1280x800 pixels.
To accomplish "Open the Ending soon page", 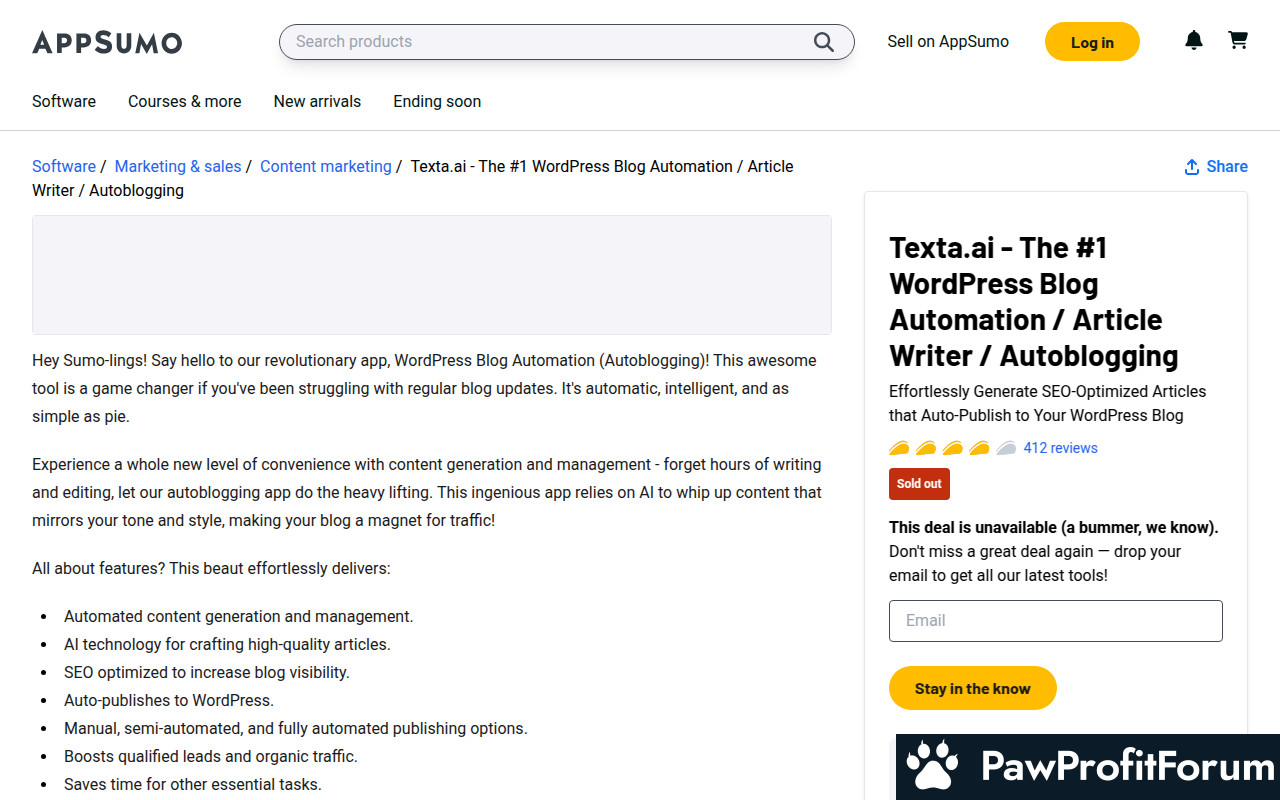I will click(x=437, y=101).
